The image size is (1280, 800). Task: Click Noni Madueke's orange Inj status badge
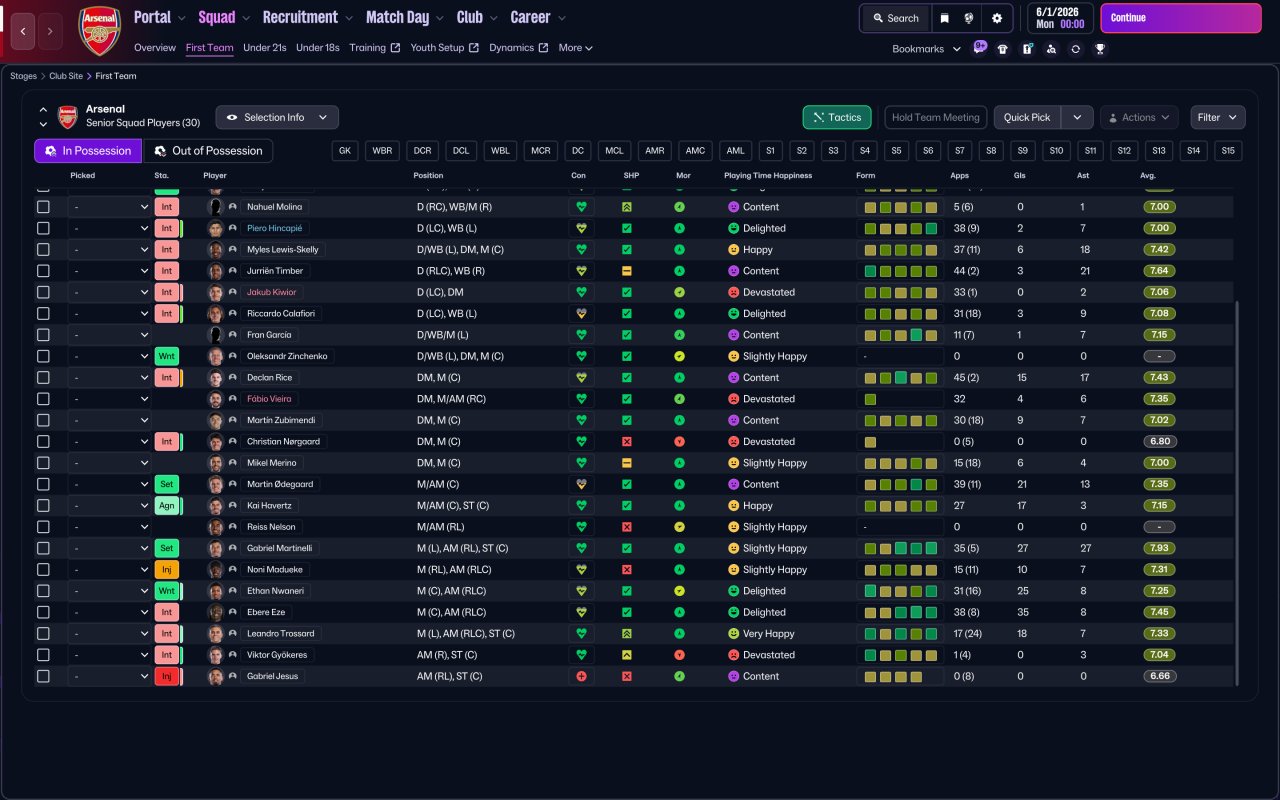(x=166, y=570)
